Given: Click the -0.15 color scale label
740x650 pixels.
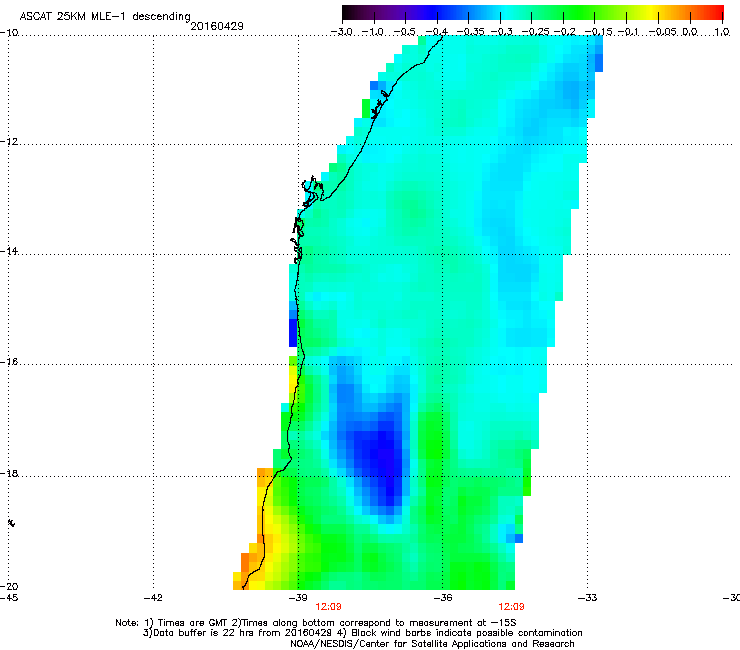Looking at the screenshot, I should [x=598, y=32].
